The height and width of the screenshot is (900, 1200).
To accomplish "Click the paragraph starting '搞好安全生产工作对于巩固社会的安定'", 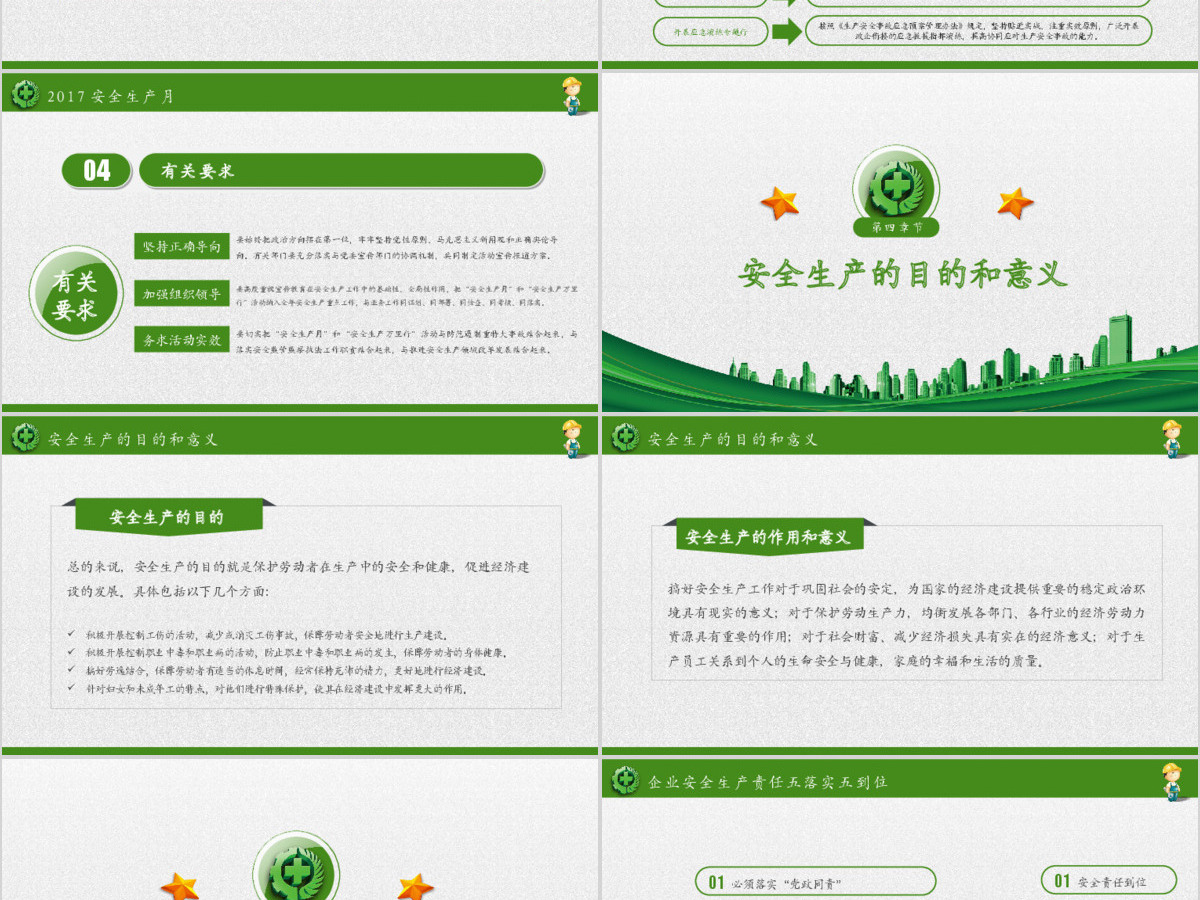I will pyautogui.click(x=907, y=625).
